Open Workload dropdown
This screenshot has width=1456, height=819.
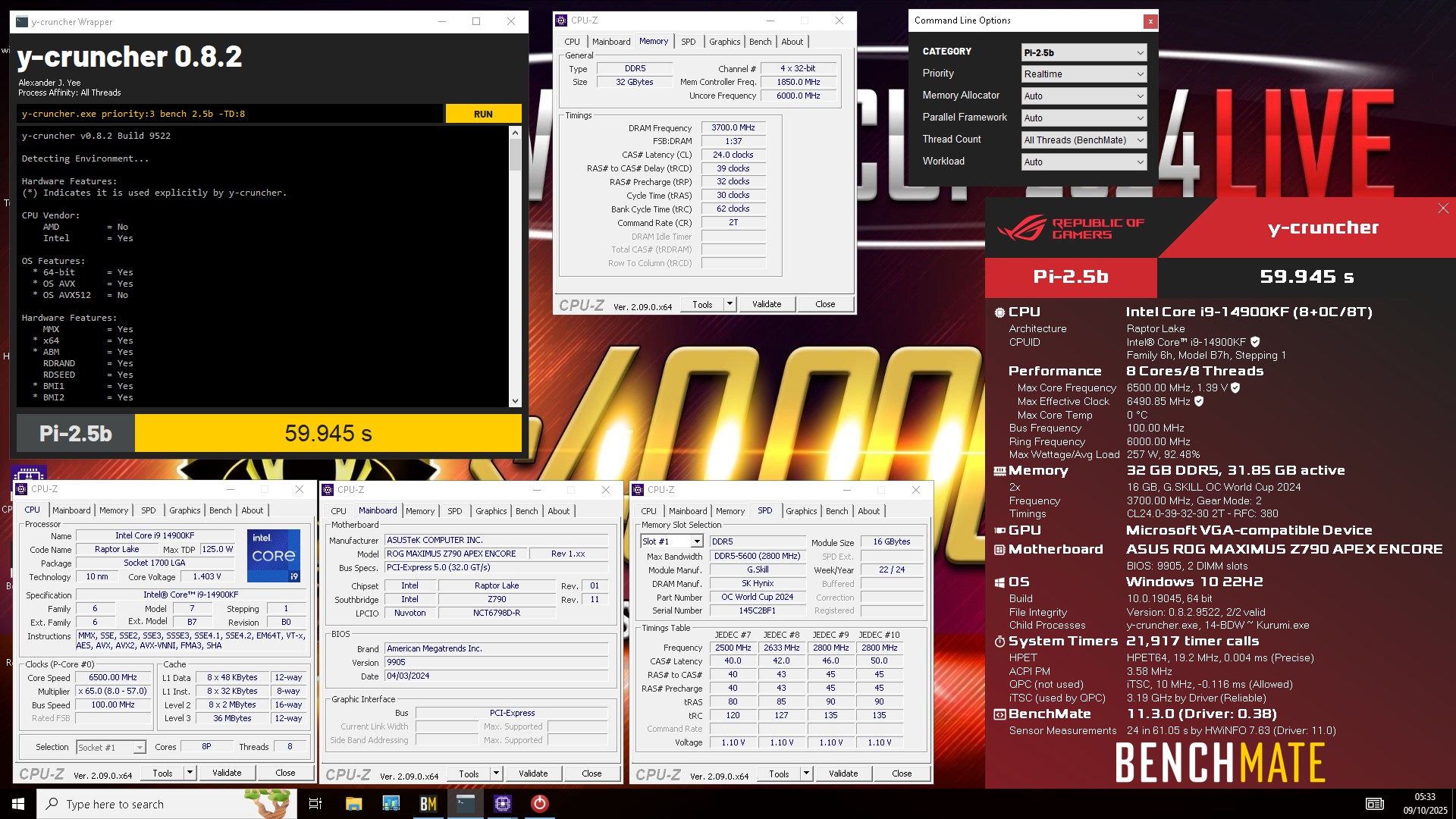[1084, 162]
